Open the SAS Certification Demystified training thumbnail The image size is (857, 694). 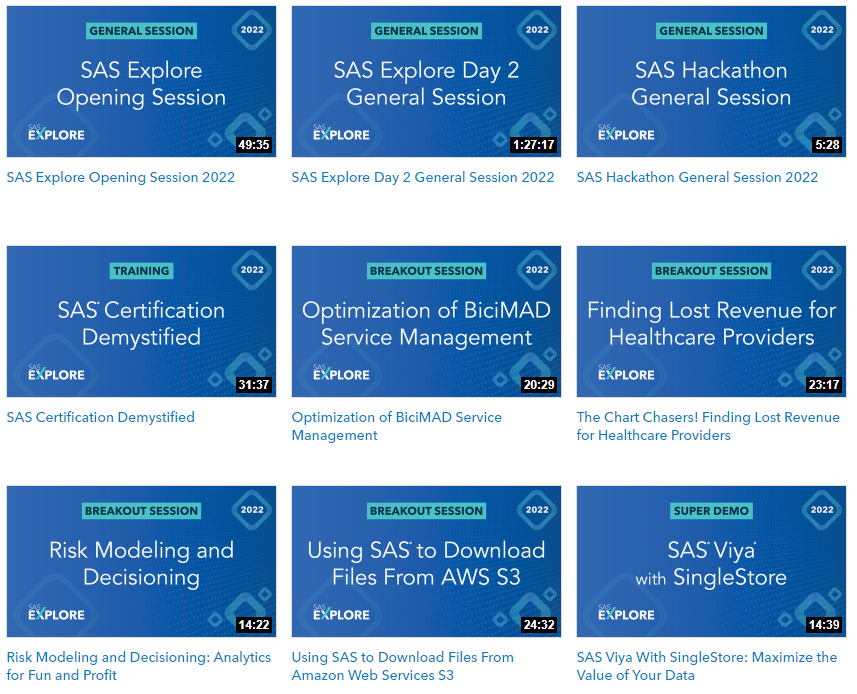pyautogui.click(x=141, y=322)
